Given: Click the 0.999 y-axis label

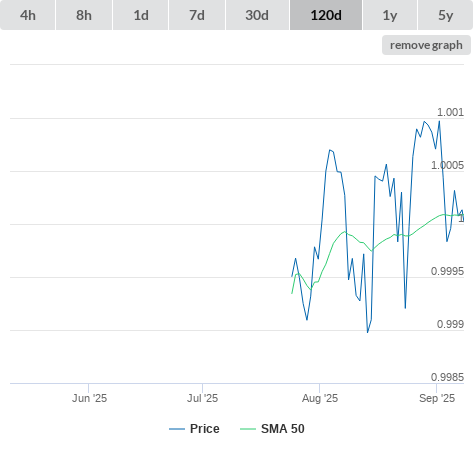Looking at the screenshot, I should point(450,324).
